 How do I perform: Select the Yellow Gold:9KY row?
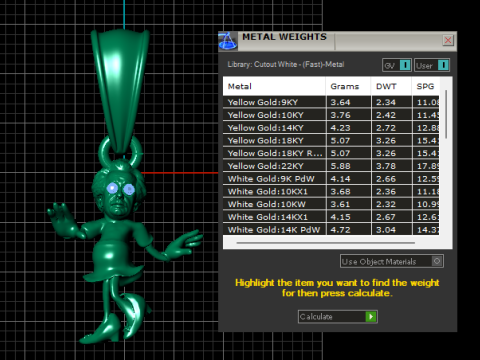click(331, 102)
